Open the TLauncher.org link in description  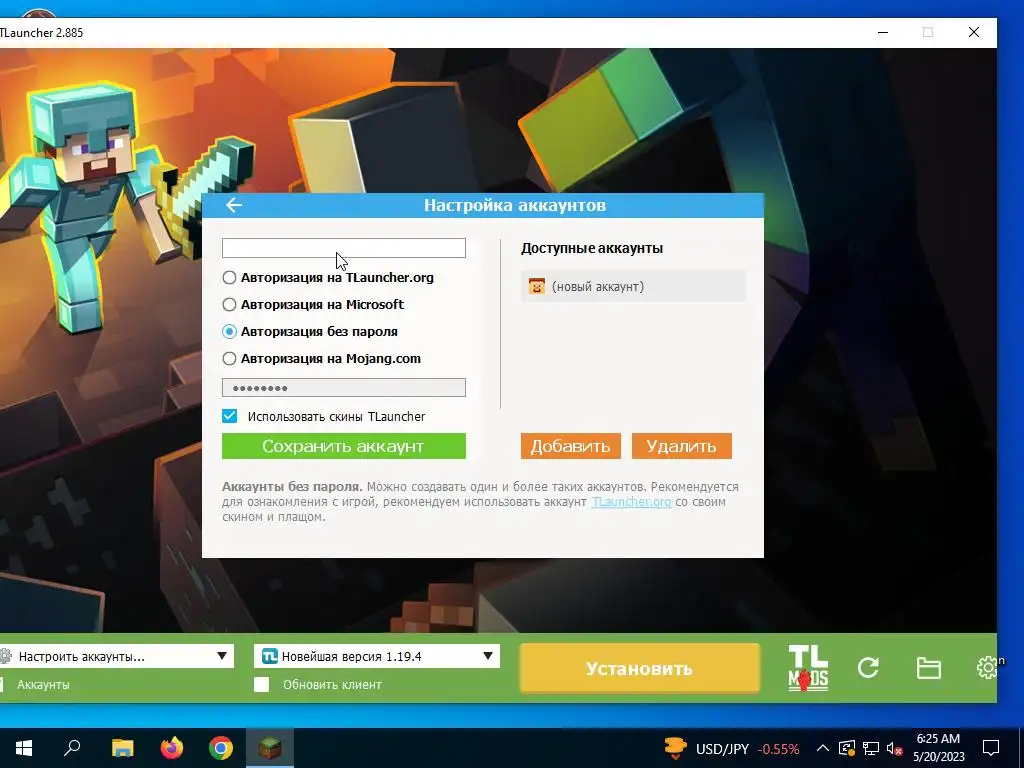point(631,502)
